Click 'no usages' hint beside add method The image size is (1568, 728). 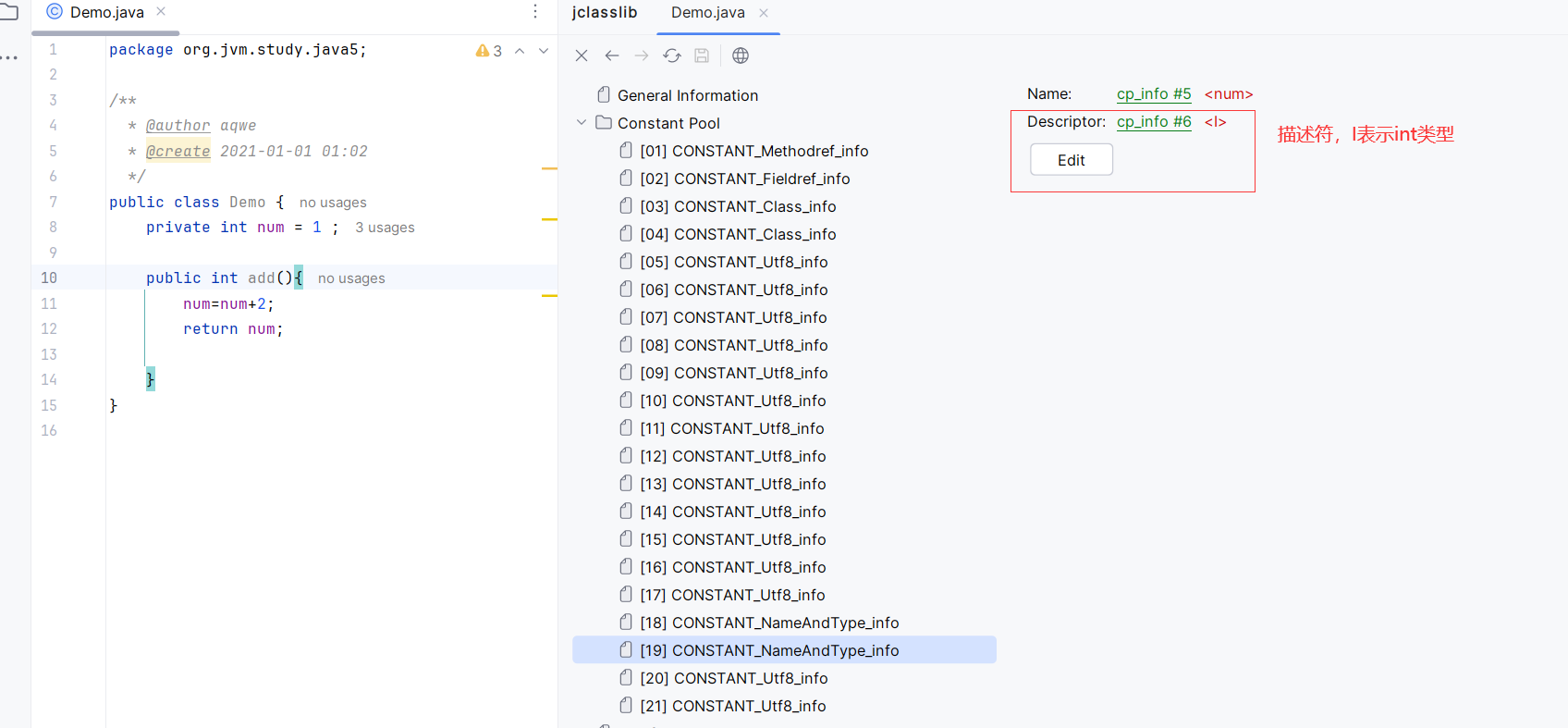(351, 278)
